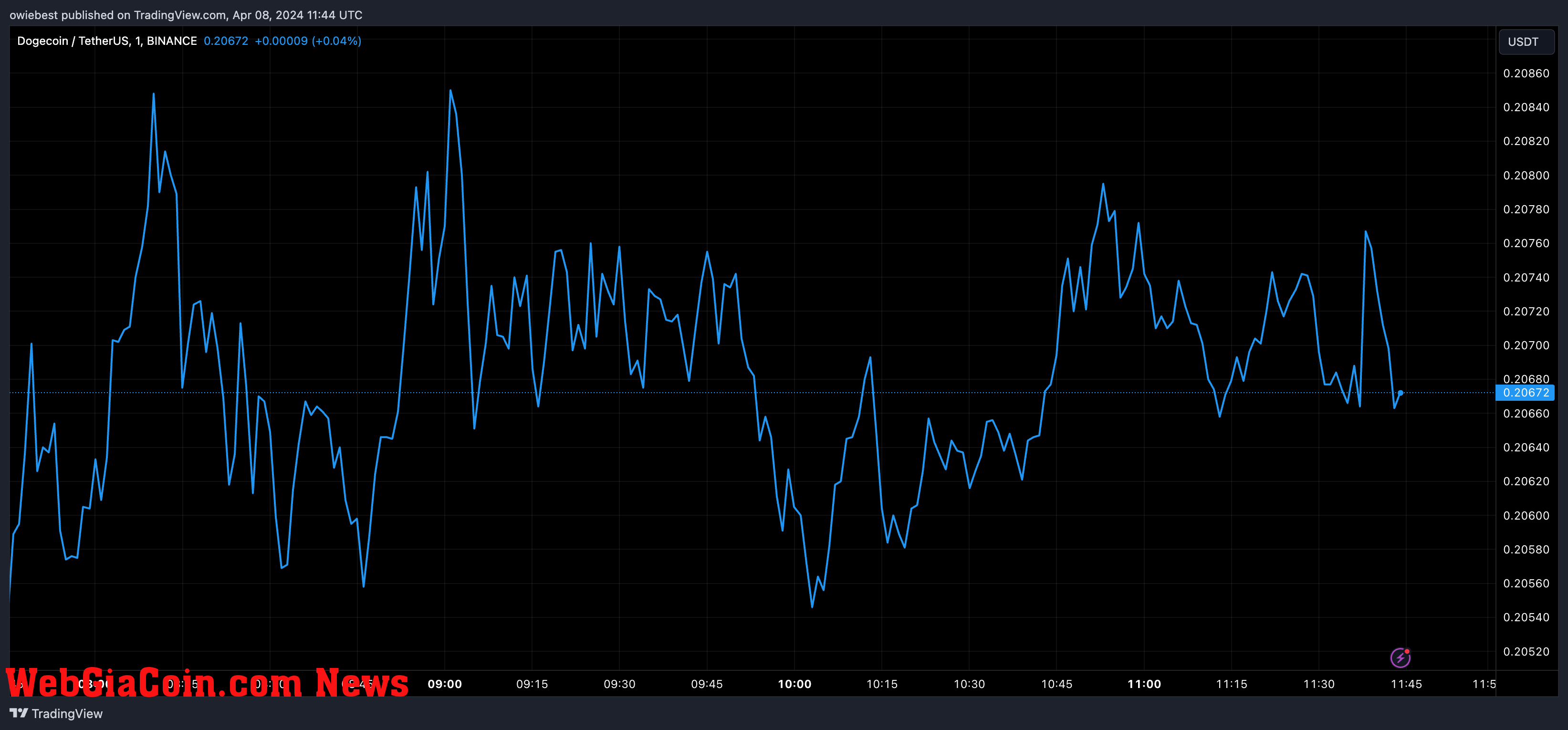The height and width of the screenshot is (730, 1568).
Task: Click the 10:00 time axis label
Action: 794,684
